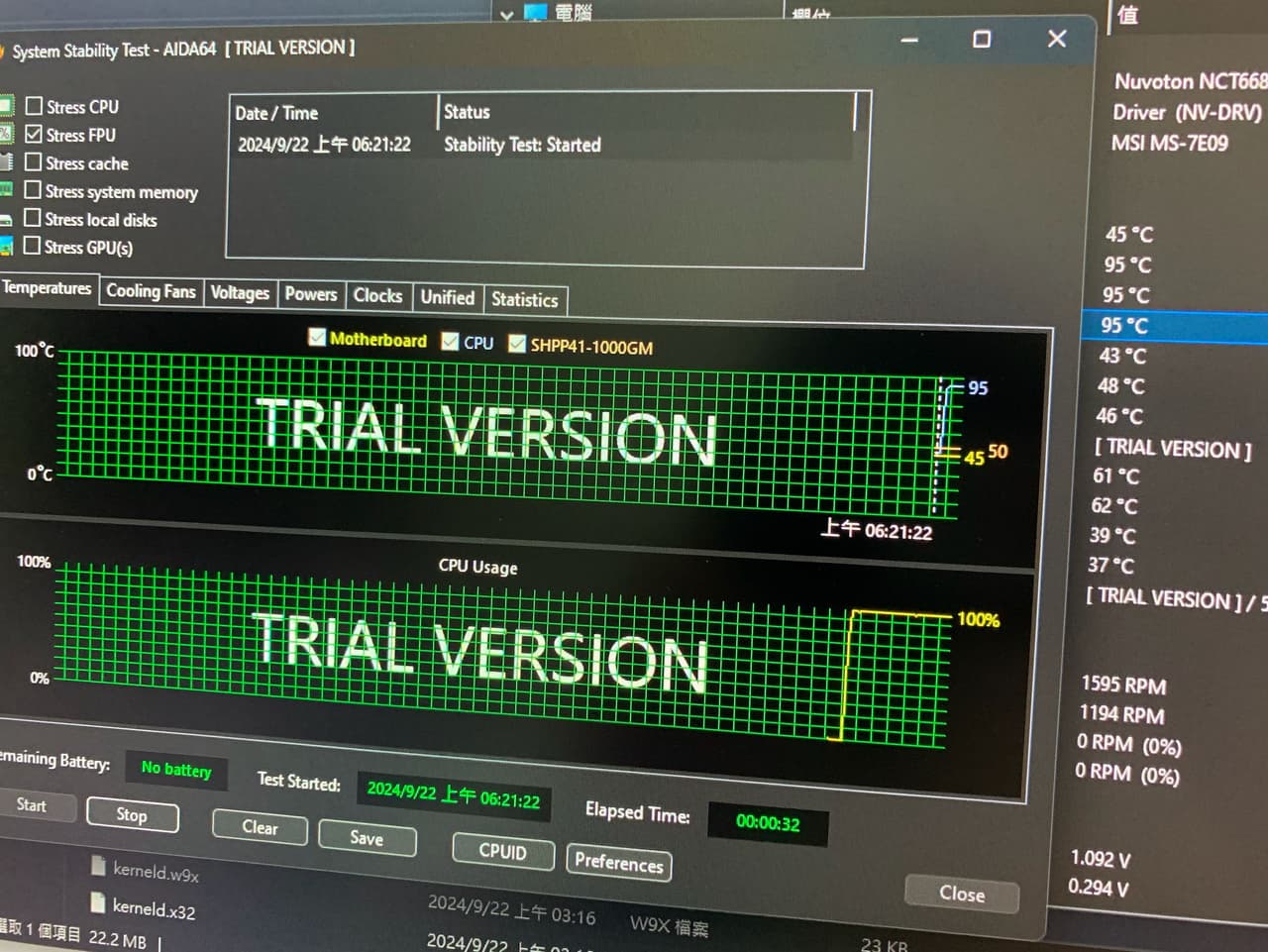Toggle the Motherboard temperature graph checkbox

point(317,338)
